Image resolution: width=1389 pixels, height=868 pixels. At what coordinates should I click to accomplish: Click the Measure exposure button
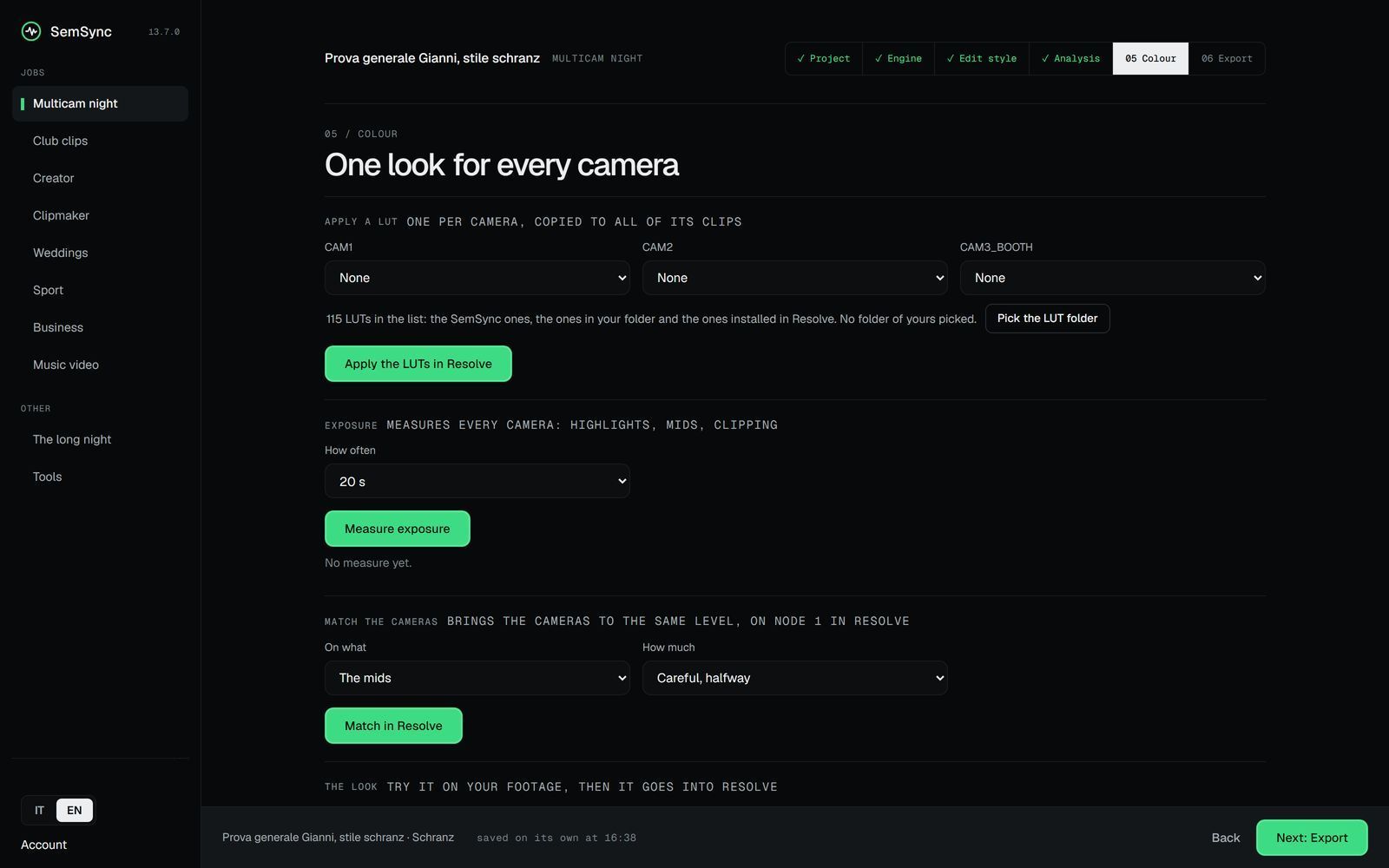click(398, 529)
